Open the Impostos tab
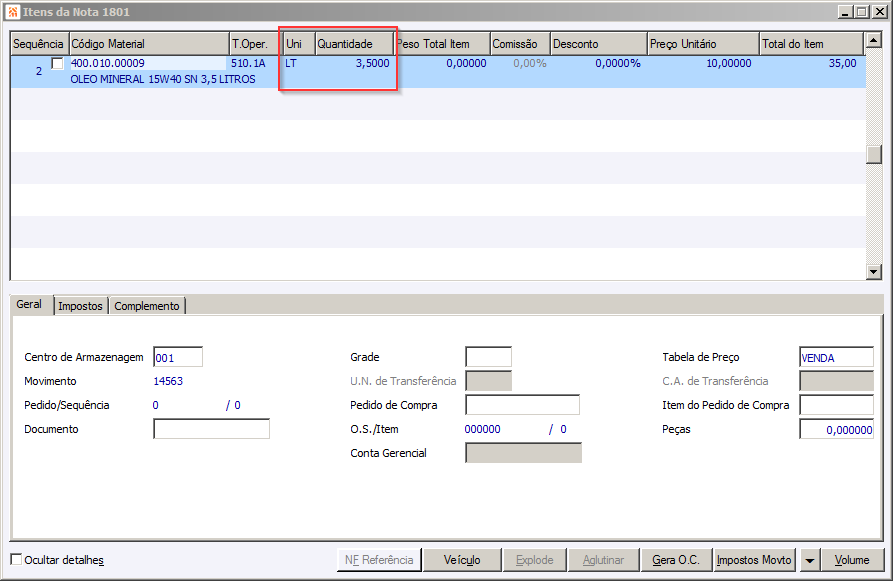The height and width of the screenshot is (581, 893). [x=80, y=306]
